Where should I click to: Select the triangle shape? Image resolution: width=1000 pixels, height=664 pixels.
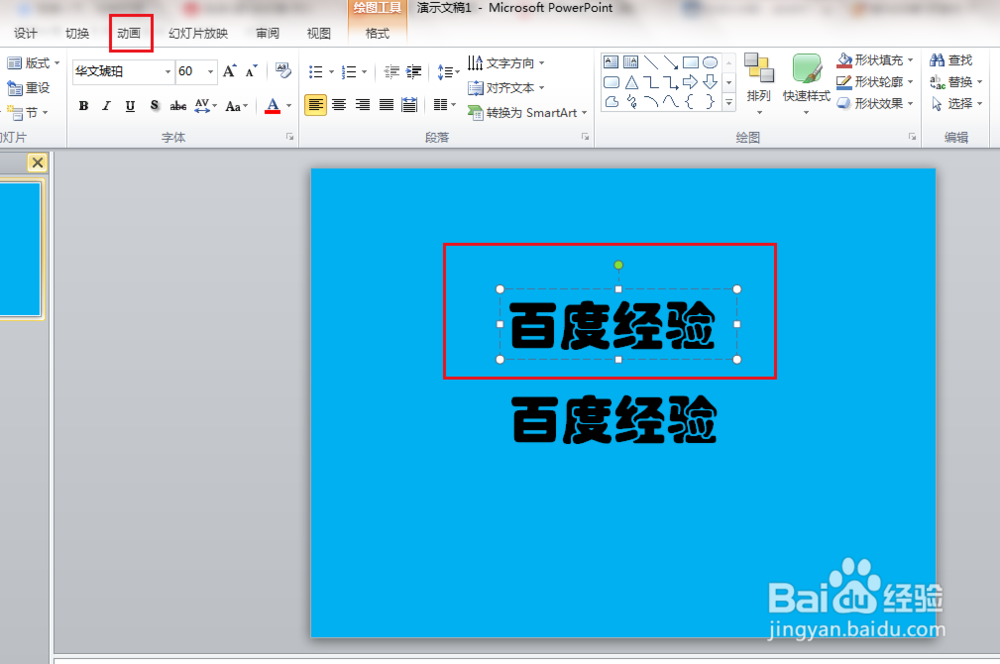(x=631, y=82)
